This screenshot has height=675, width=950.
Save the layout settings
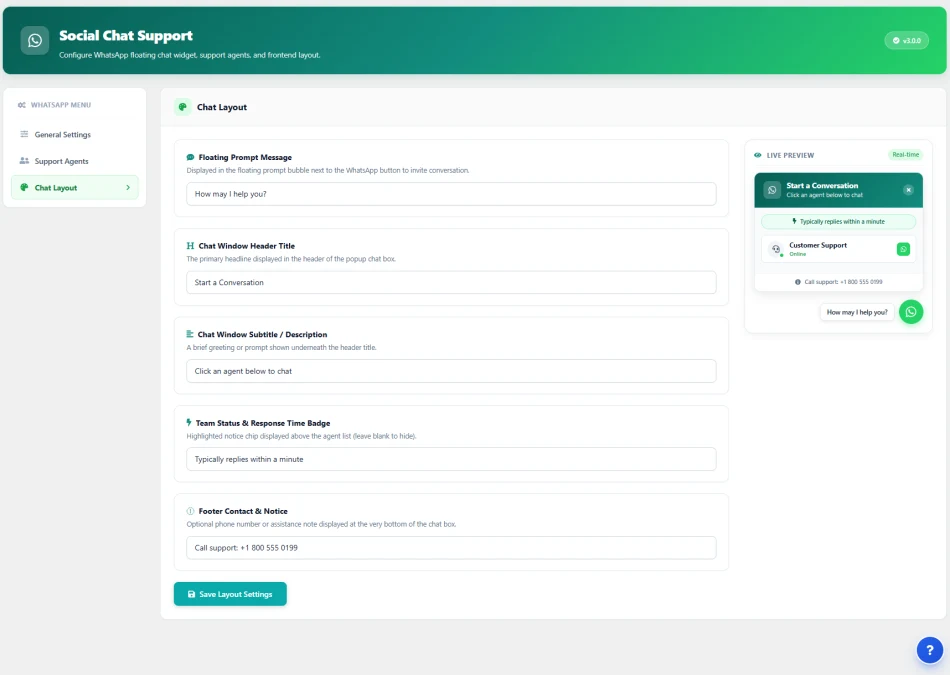(x=230, y=594)
